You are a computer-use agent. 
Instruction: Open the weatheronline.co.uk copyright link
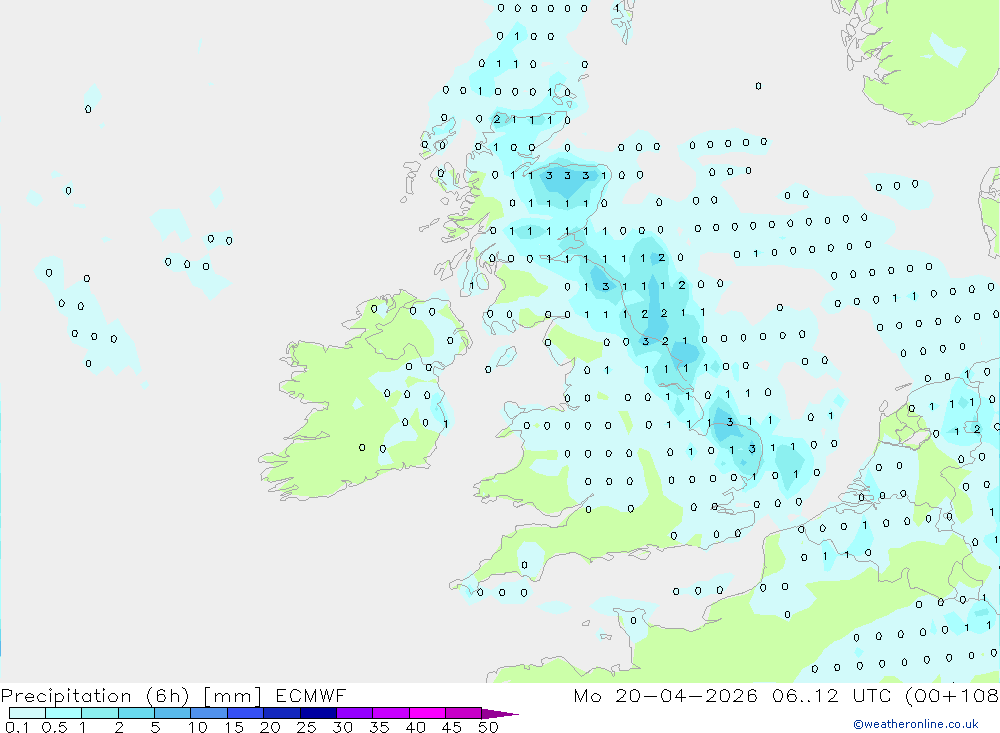coord(916,724)
